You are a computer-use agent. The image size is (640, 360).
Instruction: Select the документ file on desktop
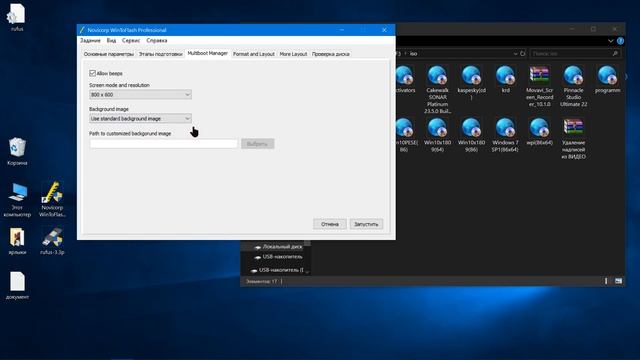pyautogui.click(x=17, y=286)
